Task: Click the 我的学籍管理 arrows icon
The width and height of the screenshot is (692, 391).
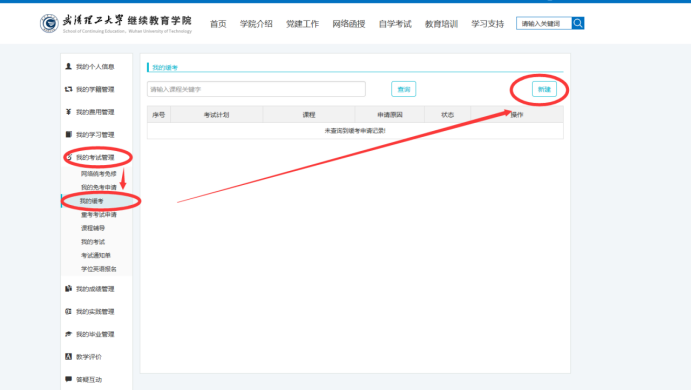Action: pyautogui.click(x=68, y=89)
